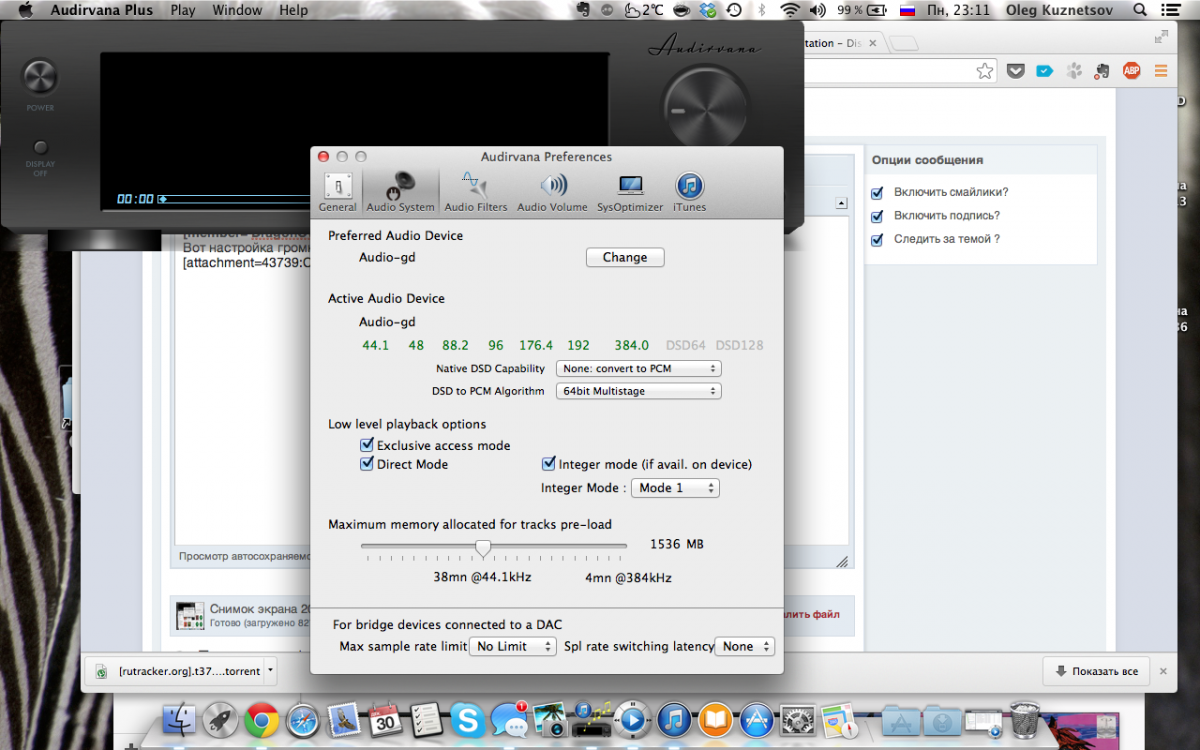
Task: Open the rutracker torrent download item
Action: point(176,671)
